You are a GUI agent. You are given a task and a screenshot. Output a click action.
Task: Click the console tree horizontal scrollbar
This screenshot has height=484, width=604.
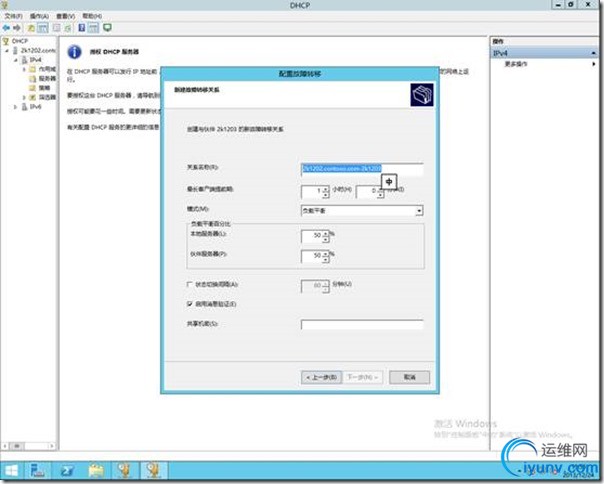(x=29, y=446)
